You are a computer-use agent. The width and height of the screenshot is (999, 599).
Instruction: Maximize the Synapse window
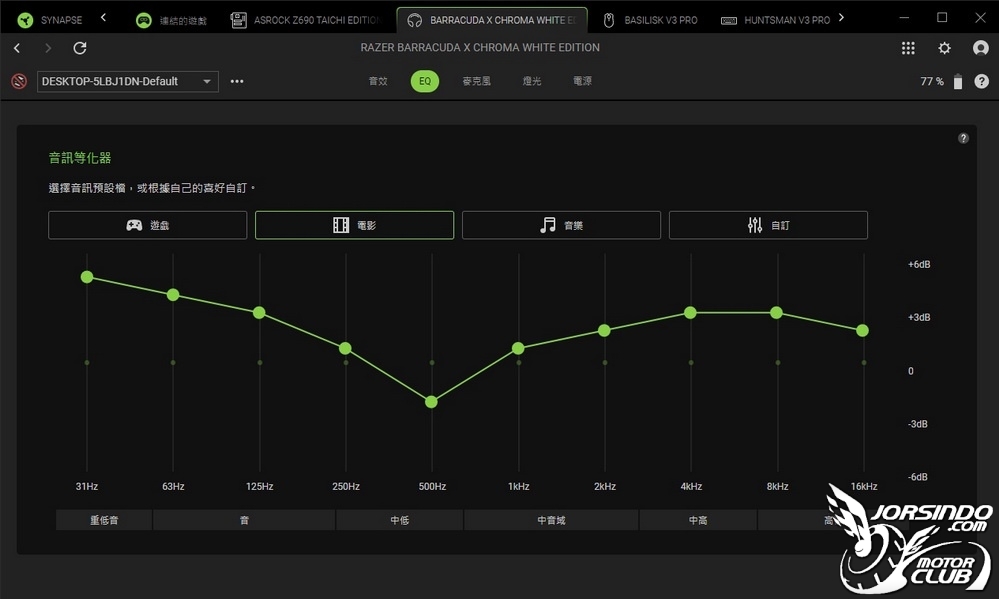942,18
